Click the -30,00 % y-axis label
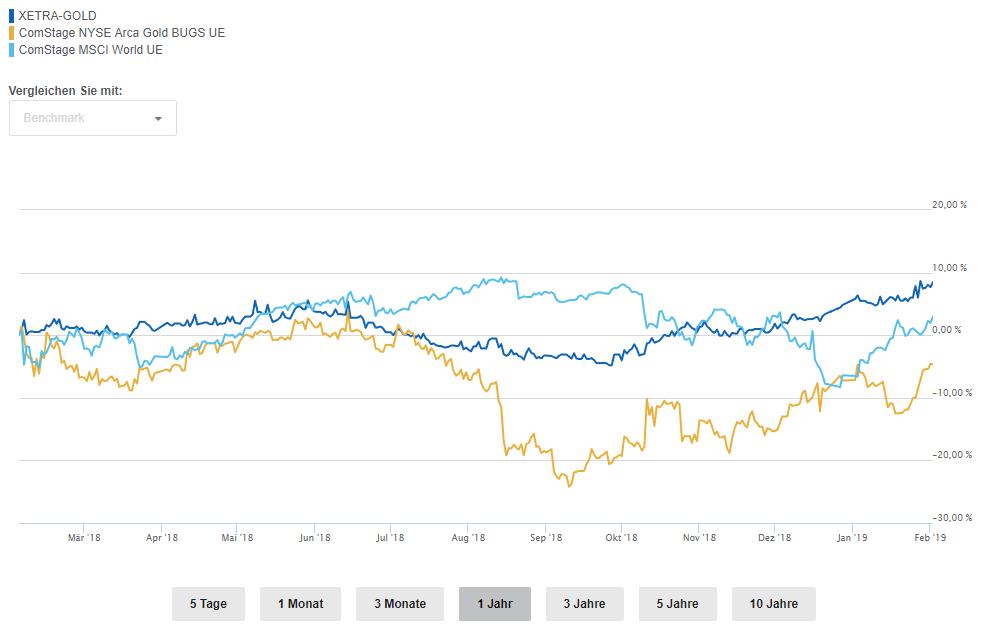Screen dimensions: 989x638 pos(951,517)
